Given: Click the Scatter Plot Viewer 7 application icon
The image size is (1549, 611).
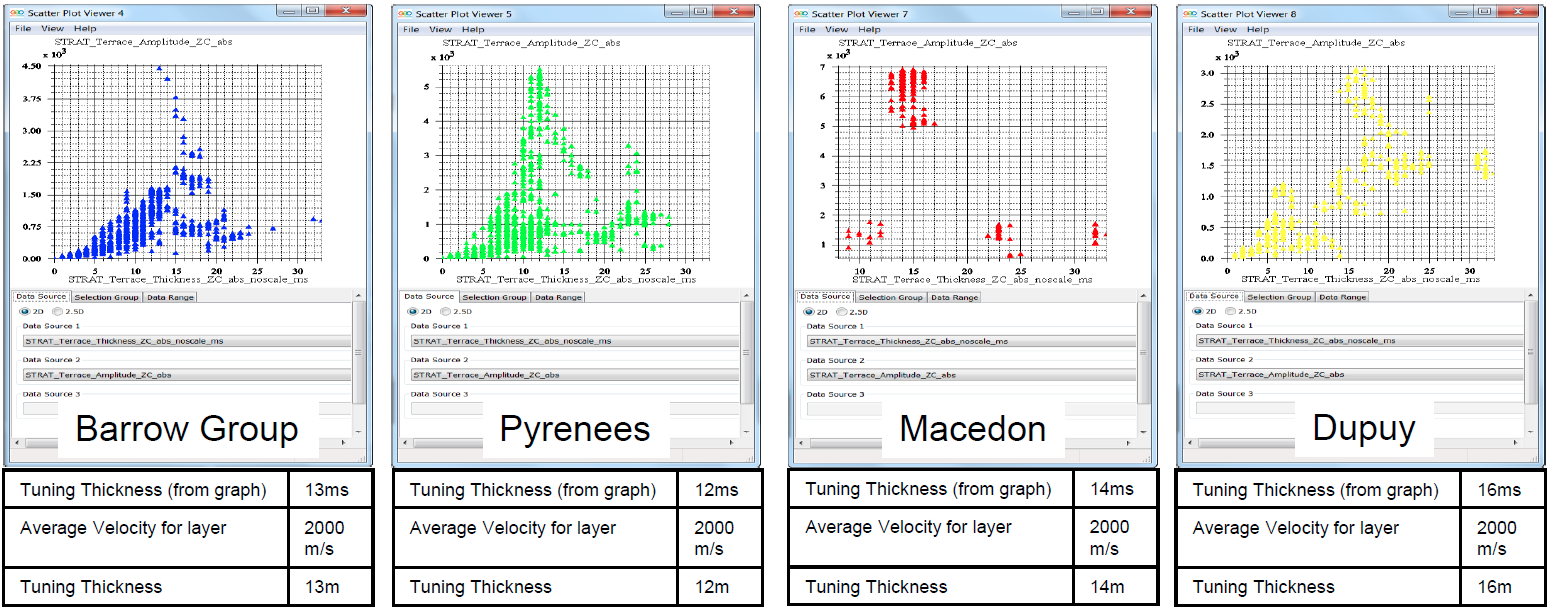Looking at the screenshot, I should (800, 11).
